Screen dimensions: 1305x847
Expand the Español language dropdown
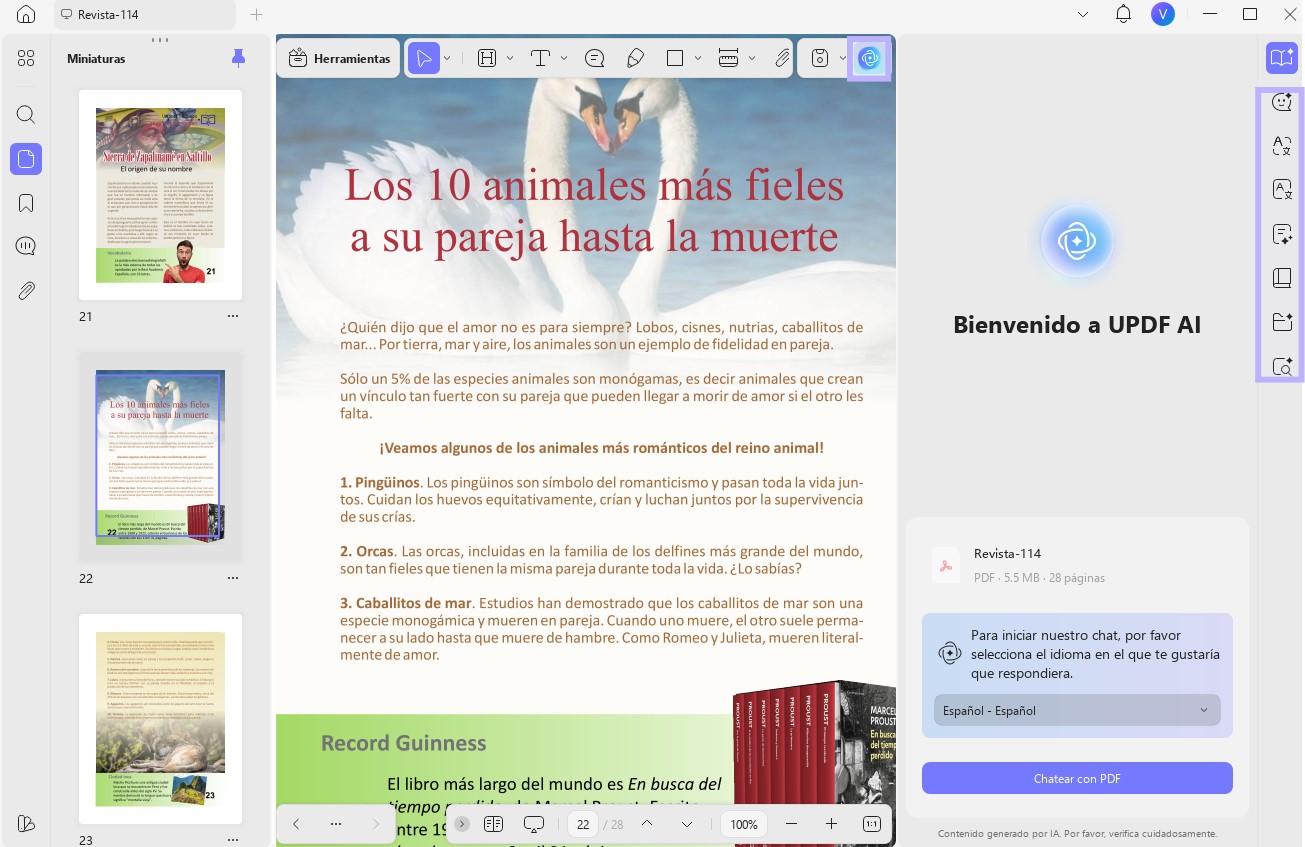(1077, 711)
